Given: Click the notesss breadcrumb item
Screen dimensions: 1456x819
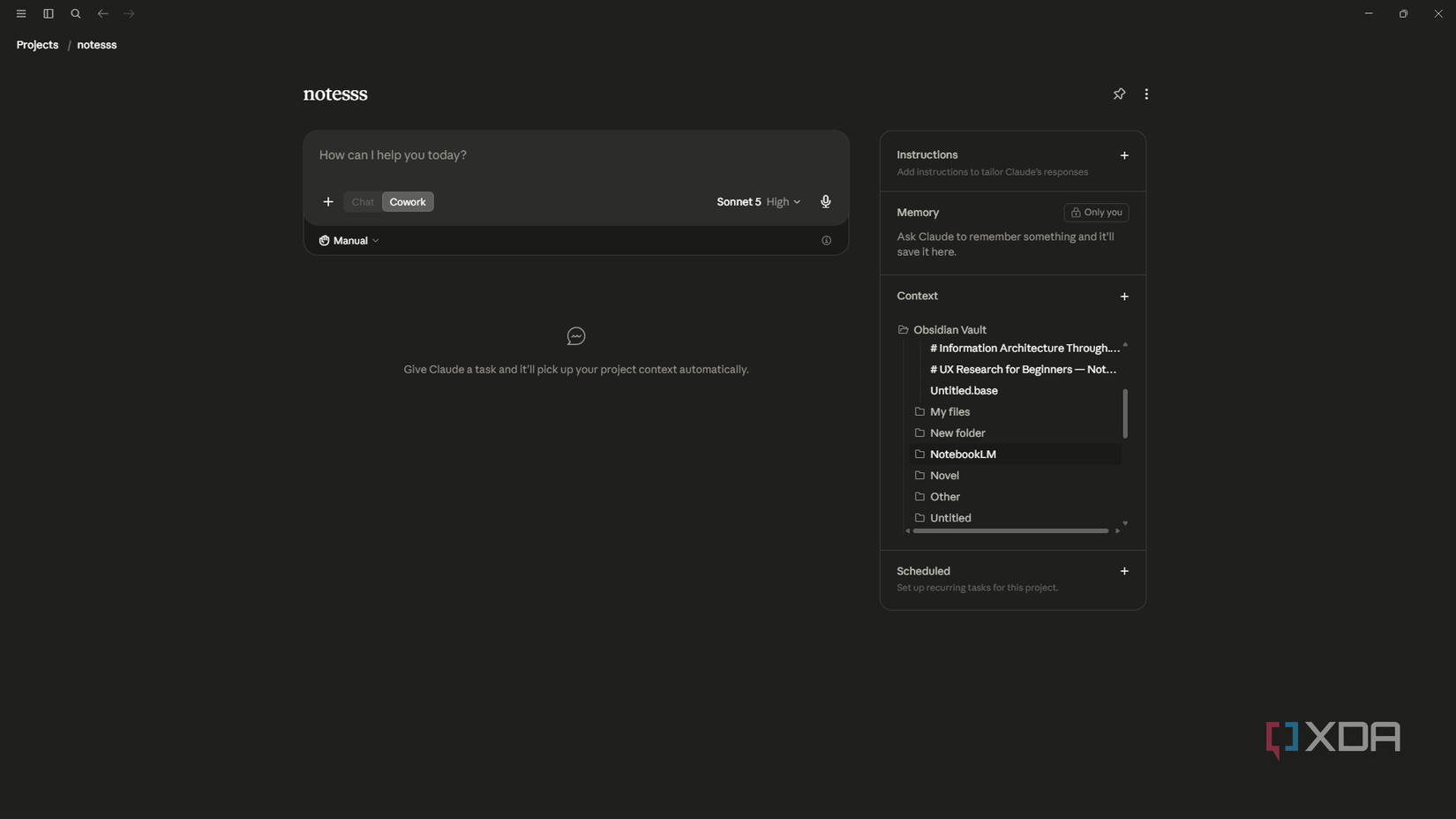Looking at the screenshot, I should (97, 45).
